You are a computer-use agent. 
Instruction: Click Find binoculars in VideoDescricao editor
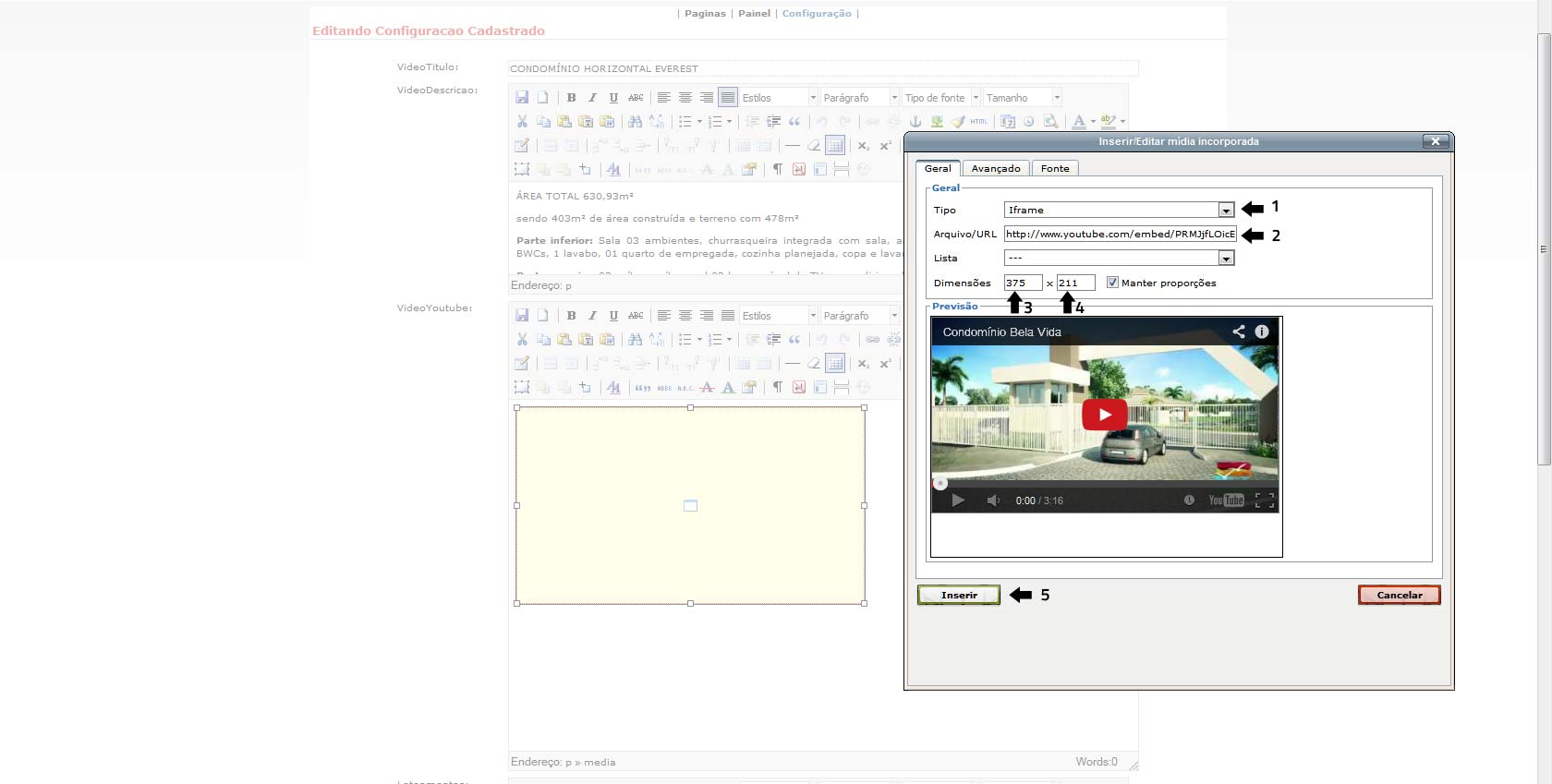coord(635,121)
